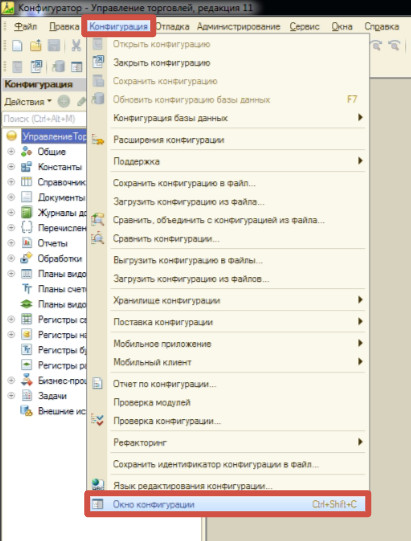Open the Отладка menu
Screen dimensions: 411x541
pyautogui.click(x=173, y=27)
